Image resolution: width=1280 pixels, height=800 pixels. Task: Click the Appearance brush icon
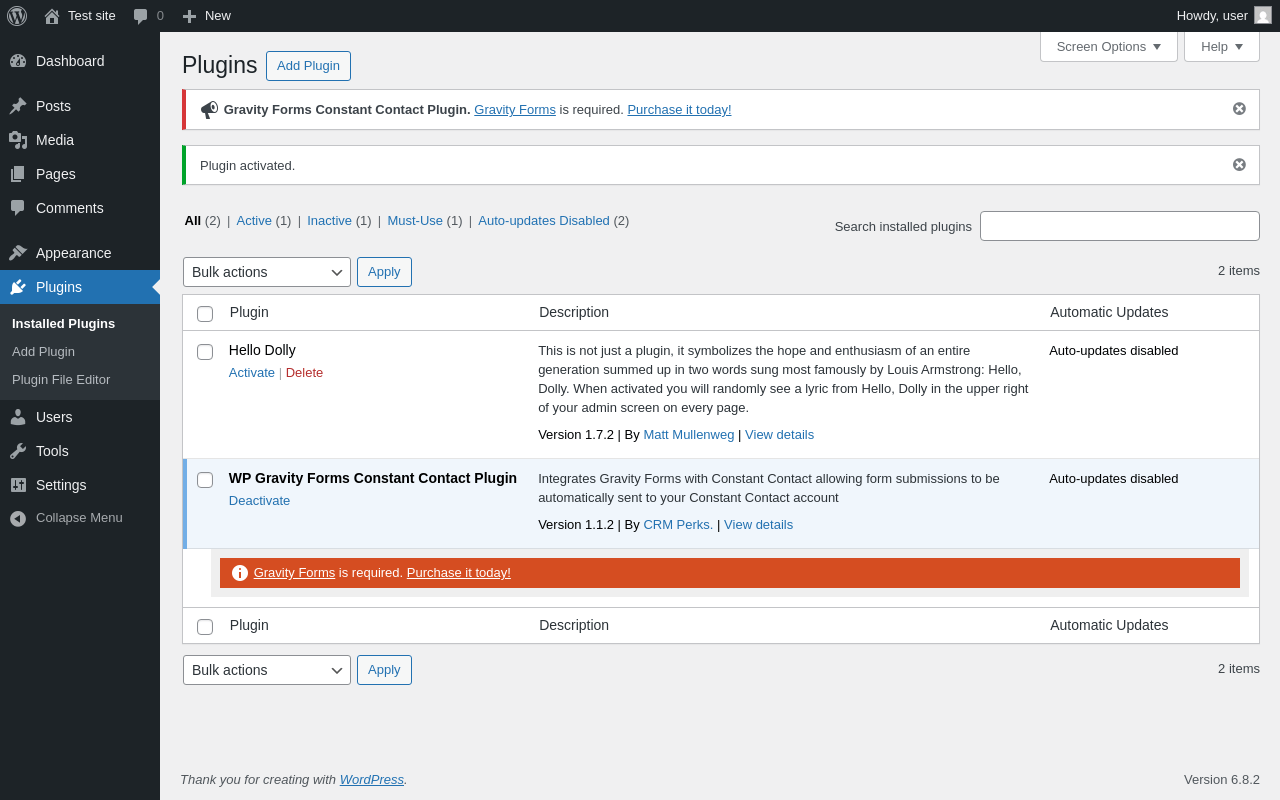18,253
